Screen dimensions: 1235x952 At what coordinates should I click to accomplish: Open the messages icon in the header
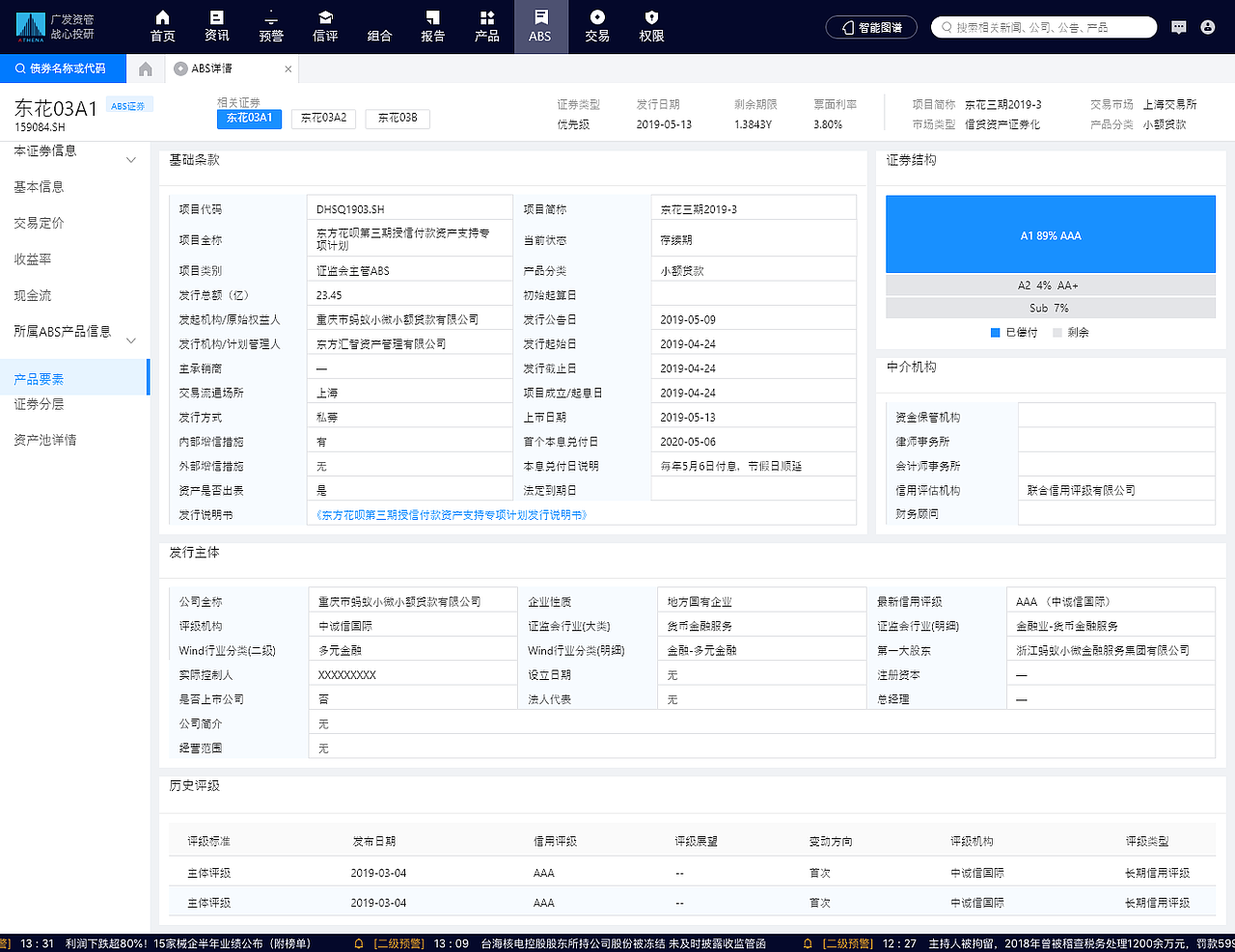1178,27
